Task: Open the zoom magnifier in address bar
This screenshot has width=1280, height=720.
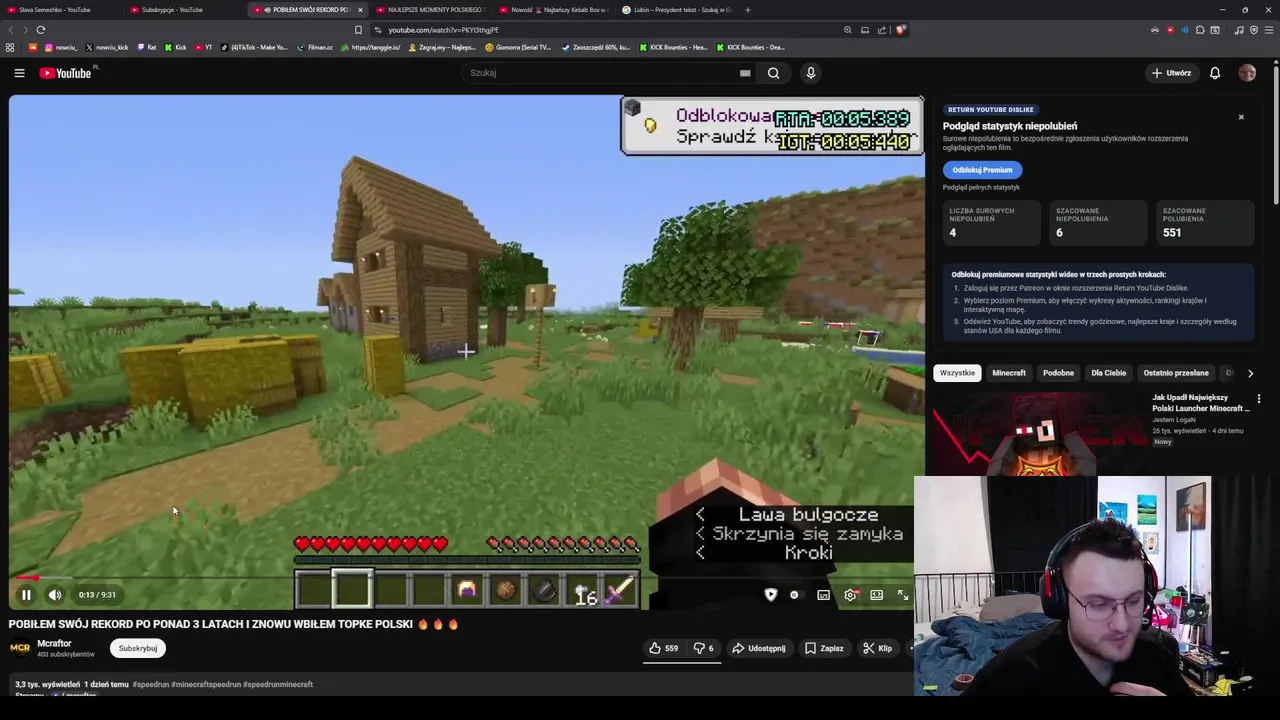Action: pos(848,30)
